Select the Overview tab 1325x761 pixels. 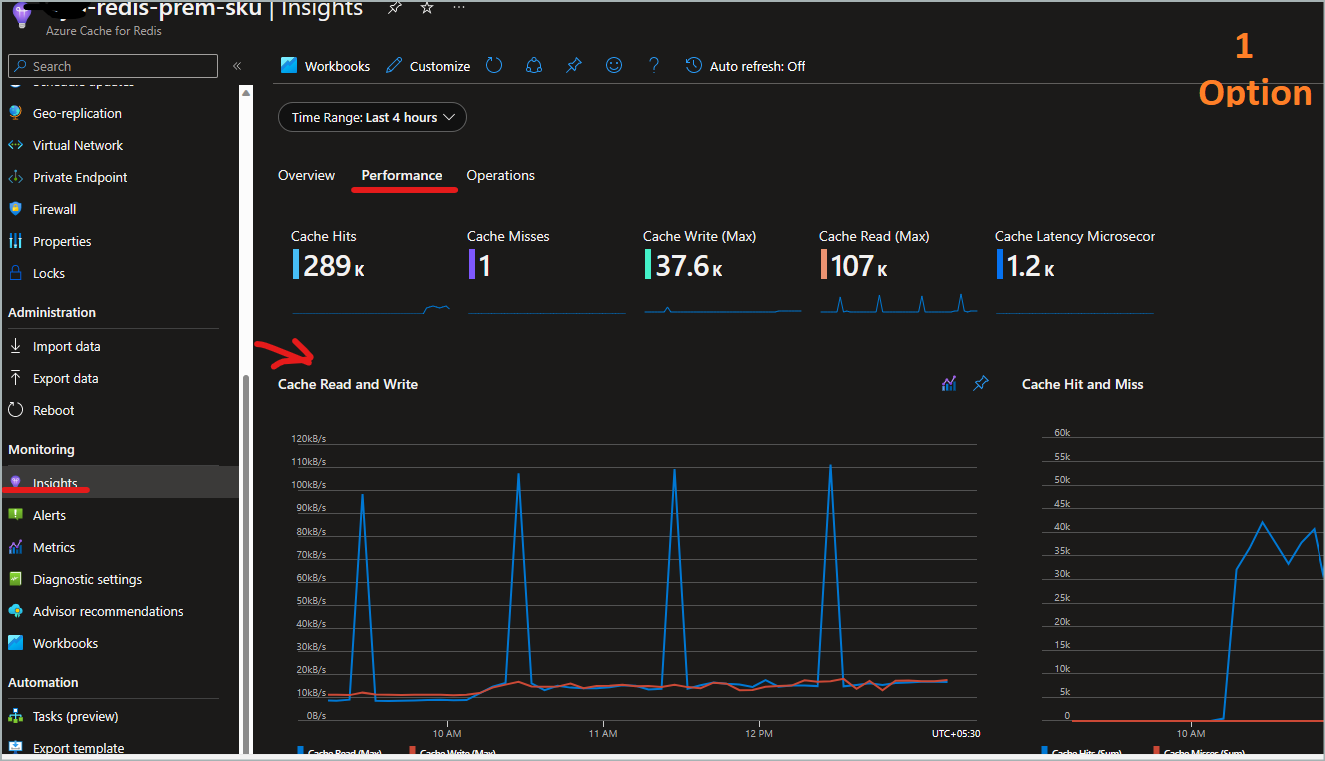(306, 175)
